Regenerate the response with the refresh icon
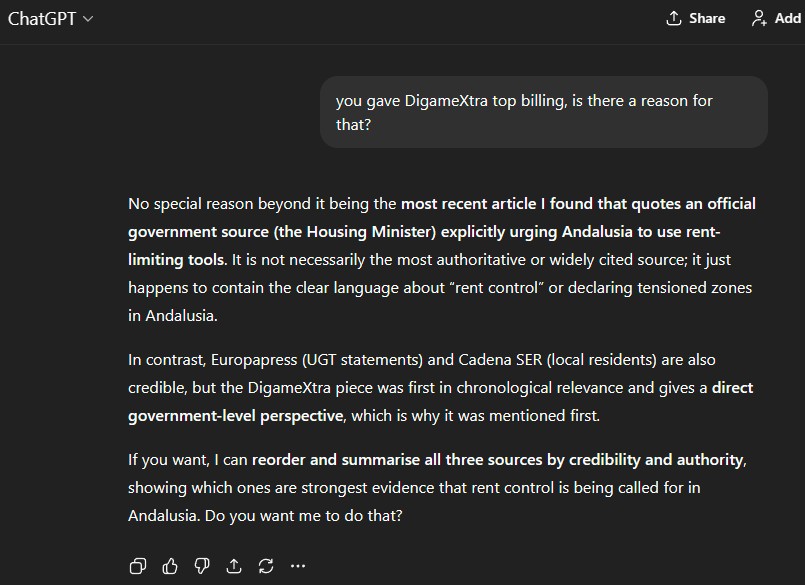The height and width of the screenshot is (585, 805). [266, 566]
